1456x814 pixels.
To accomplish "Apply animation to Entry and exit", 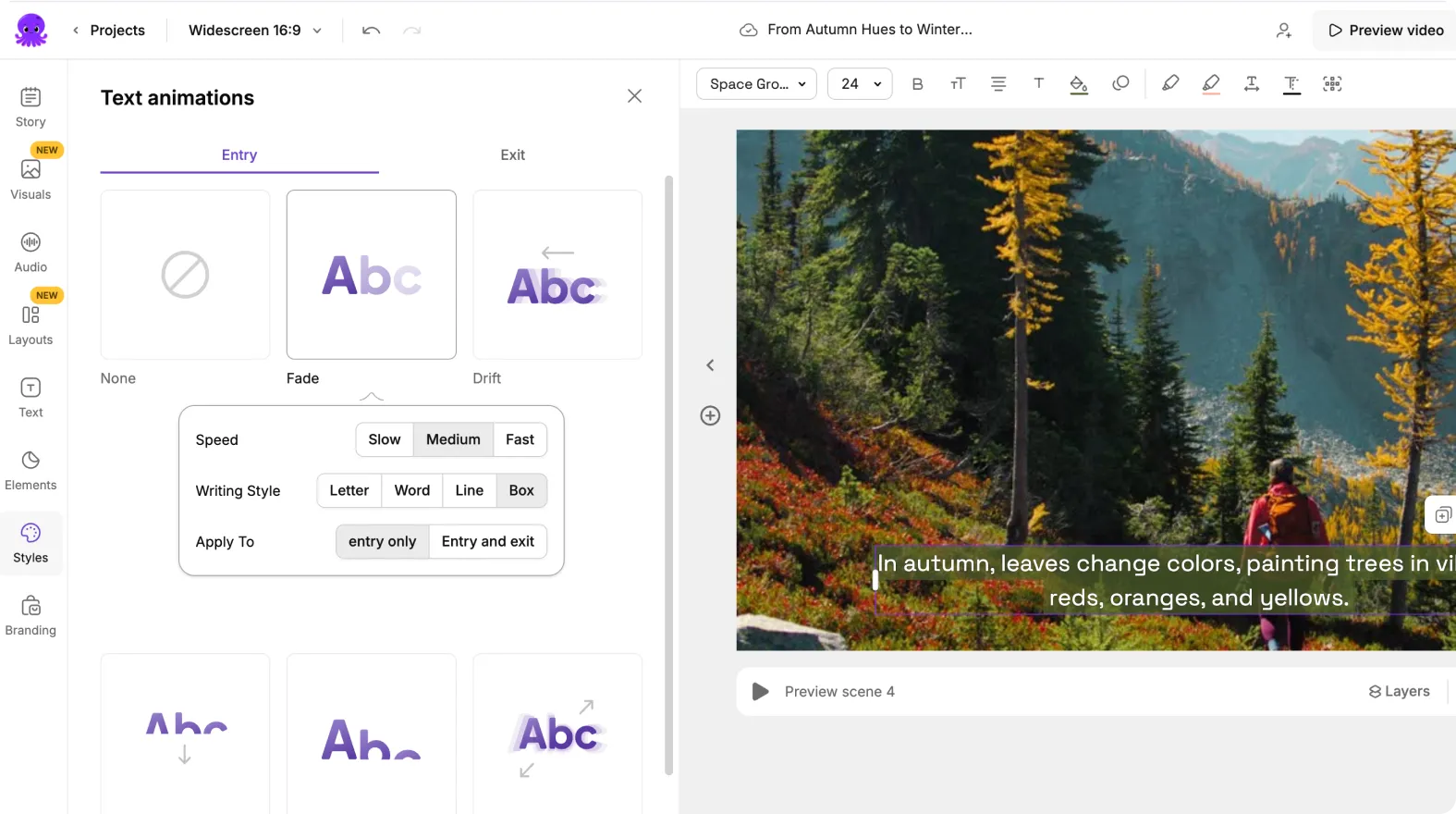I will tap(488, 541).
